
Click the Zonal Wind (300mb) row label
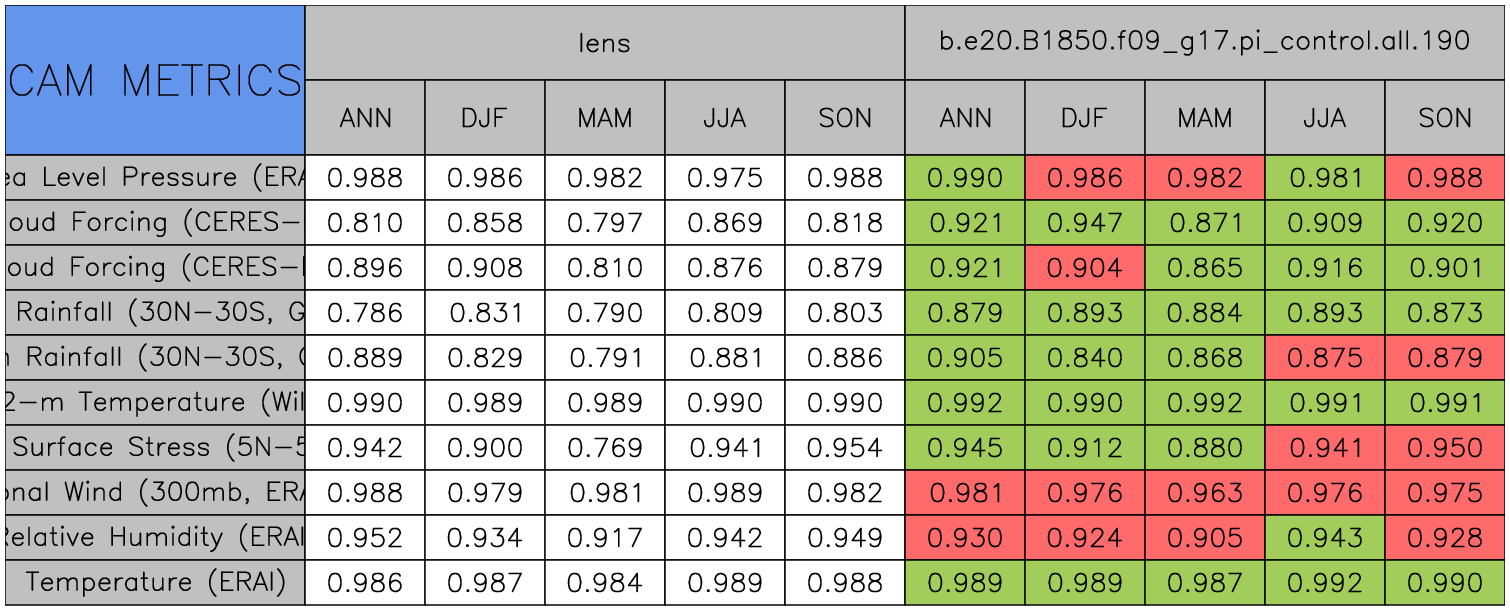tap(155, 493)
